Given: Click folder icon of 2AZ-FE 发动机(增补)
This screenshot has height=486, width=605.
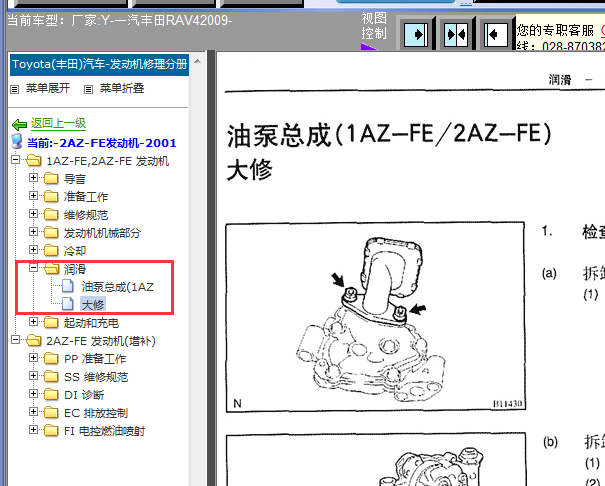Looking at the screenshot, I should coord(34,340).
